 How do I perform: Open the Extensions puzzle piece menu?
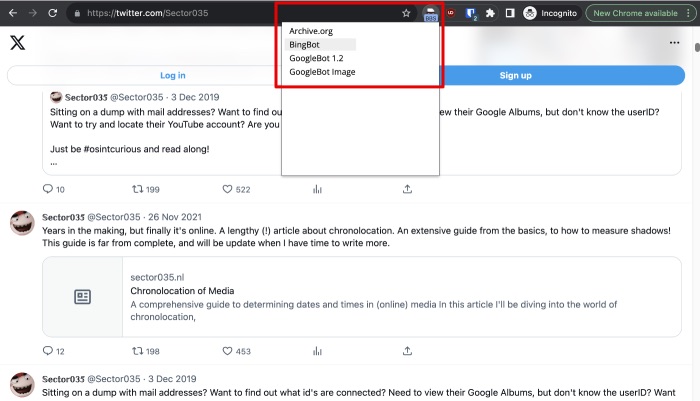(x=490, y=13)
